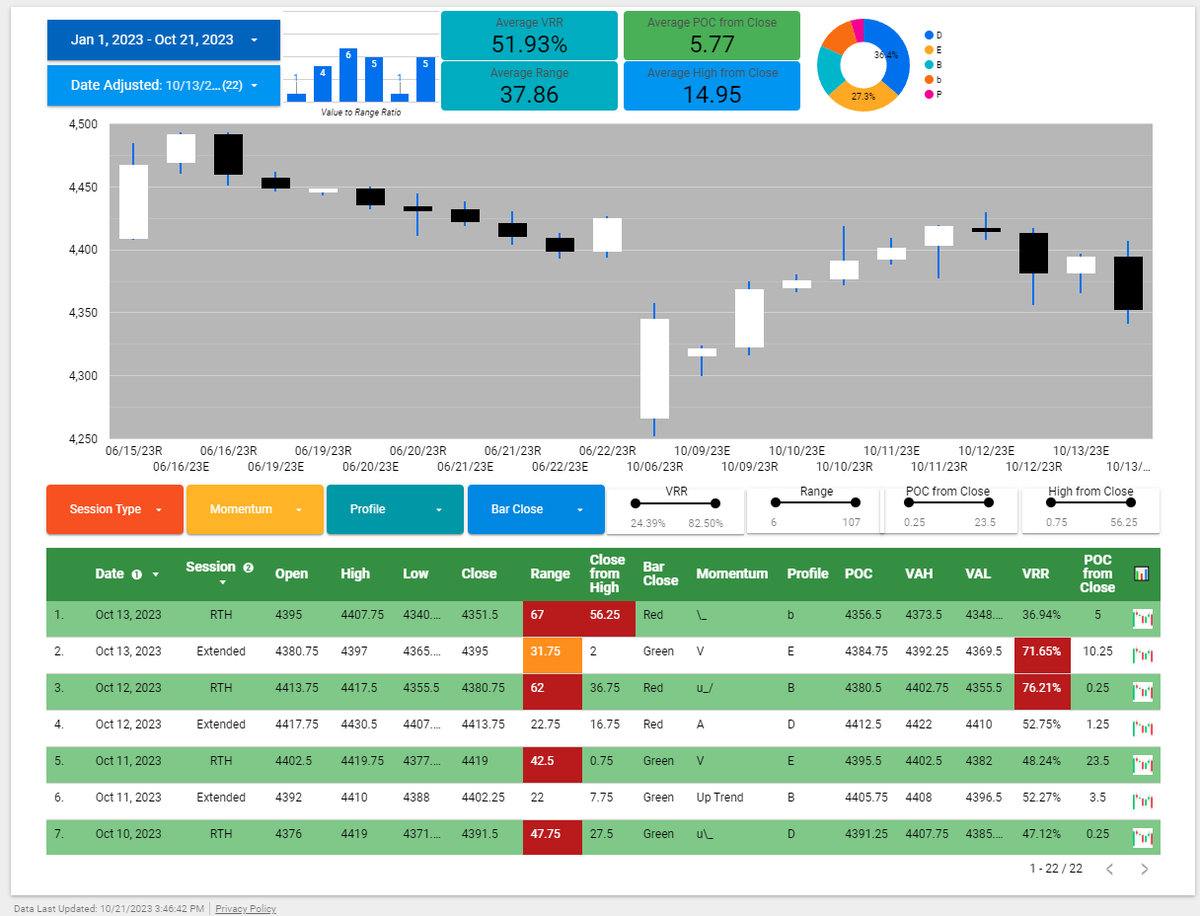Sort table by VRR column header
This screenshot has width=1200, height=916.
click(x=1036, y=574)
